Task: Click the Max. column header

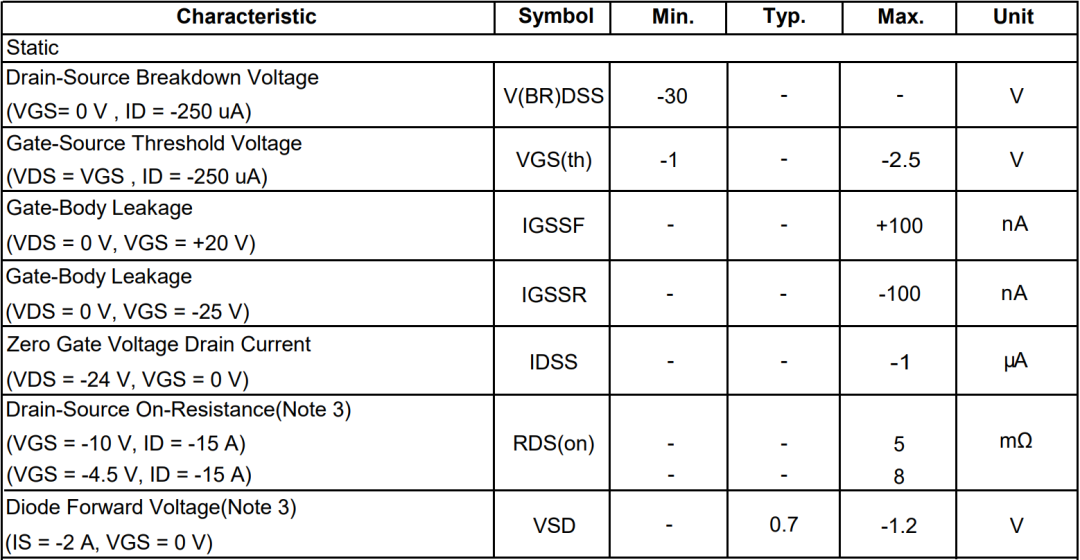Action: (x=900, y=17)
